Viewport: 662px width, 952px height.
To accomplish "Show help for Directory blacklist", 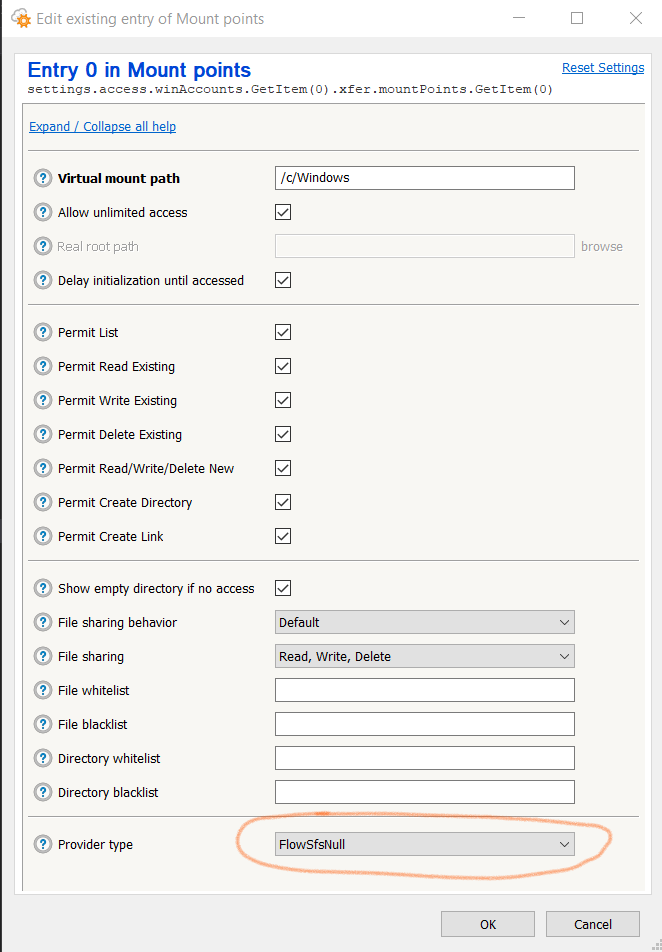I will tap(43, 792).
